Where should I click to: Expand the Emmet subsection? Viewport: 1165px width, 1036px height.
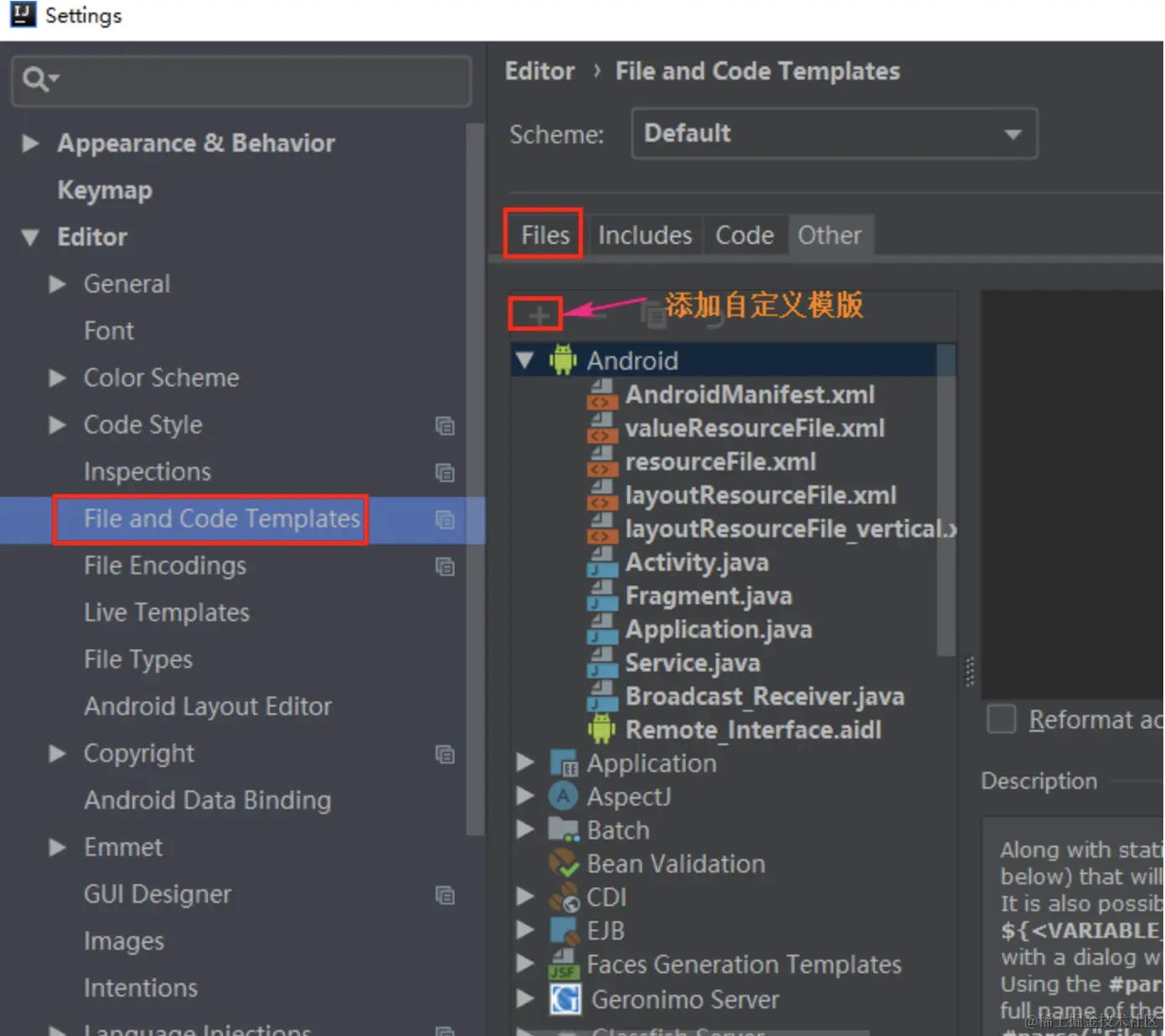coord(58,847)
